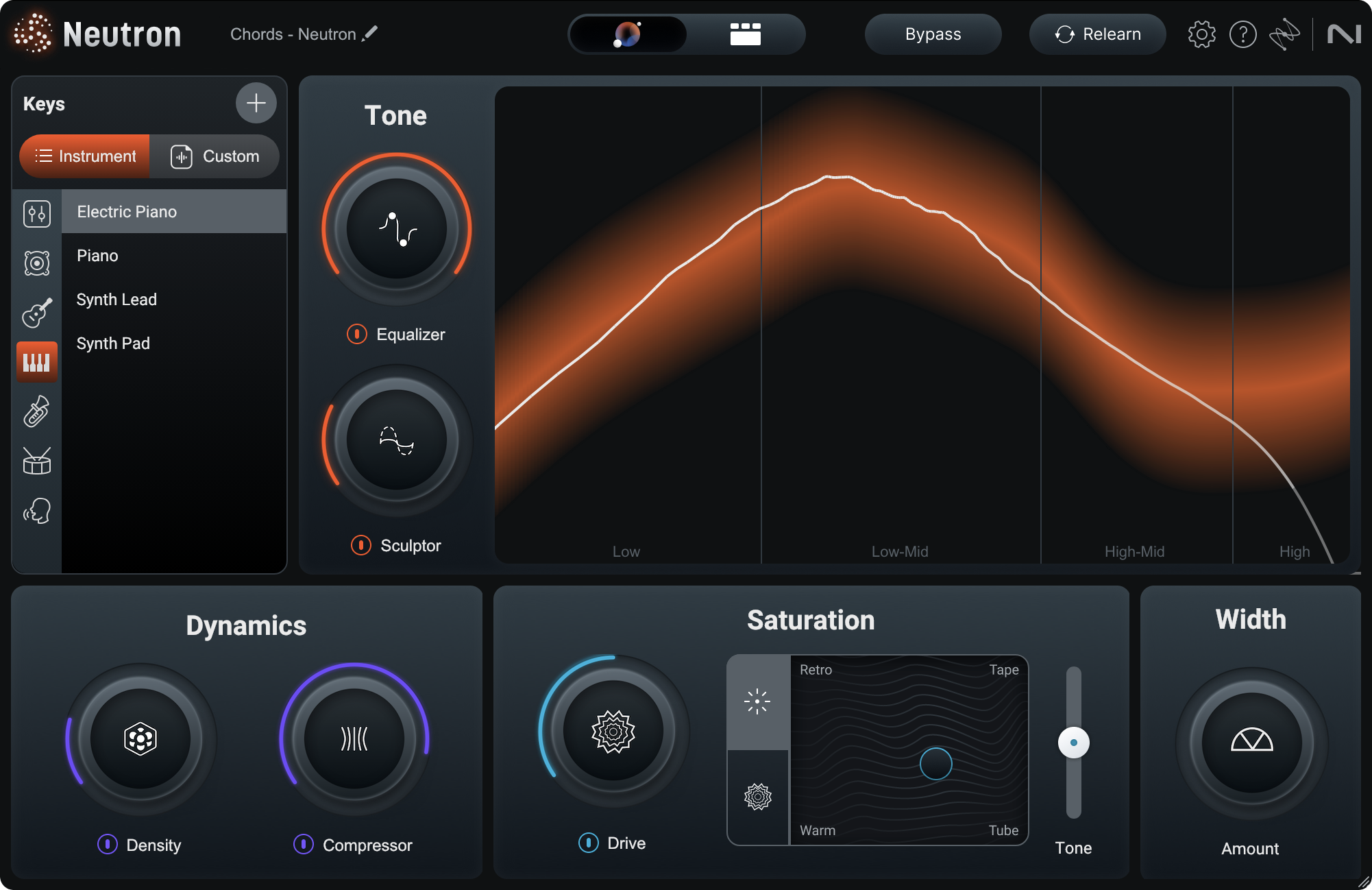The width and height of the screenshot is (1372, 890).
Task: Add new instrument with the plus button
Action: (x=255, y=103)
